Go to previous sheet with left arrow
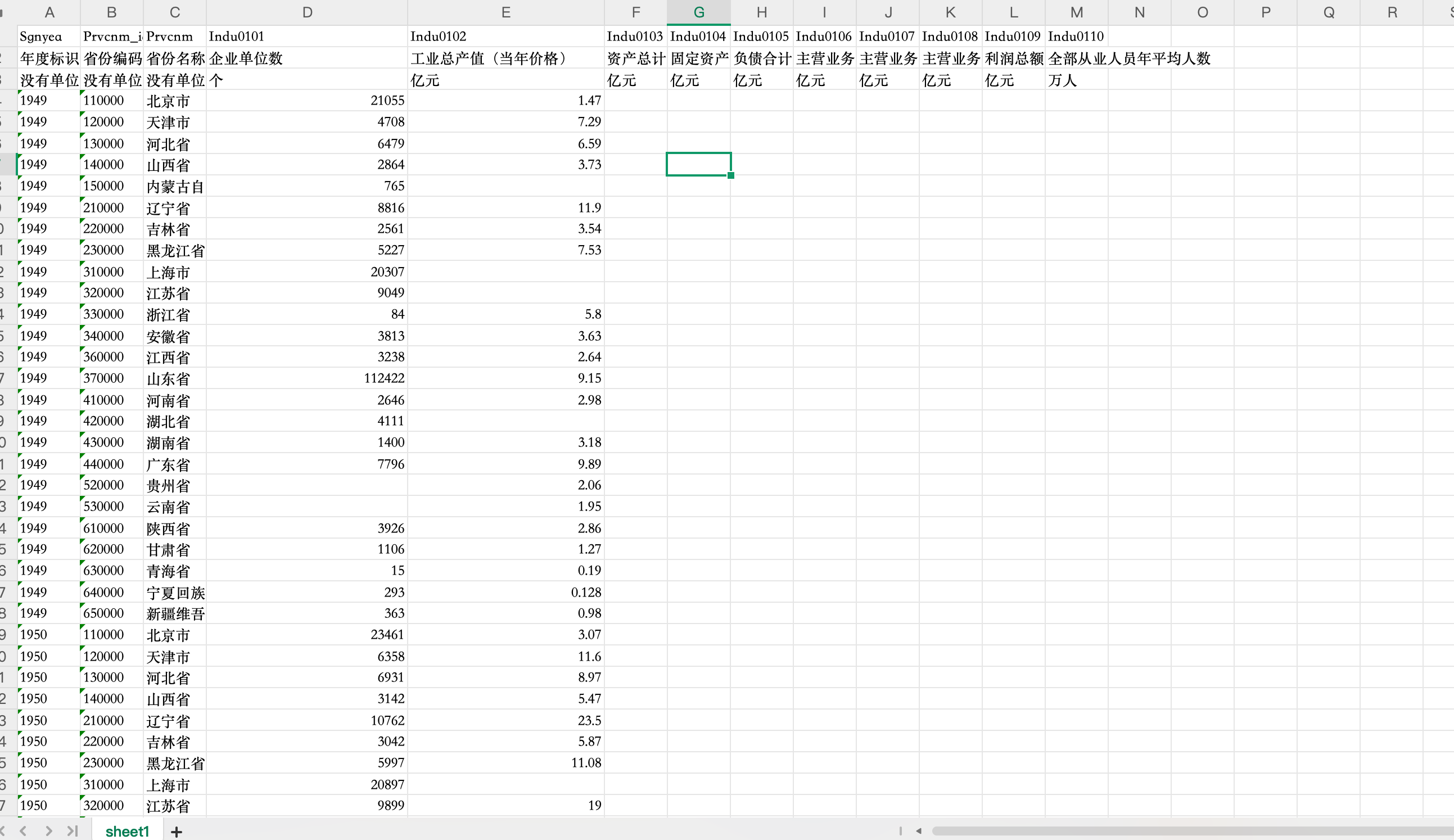 23,831
